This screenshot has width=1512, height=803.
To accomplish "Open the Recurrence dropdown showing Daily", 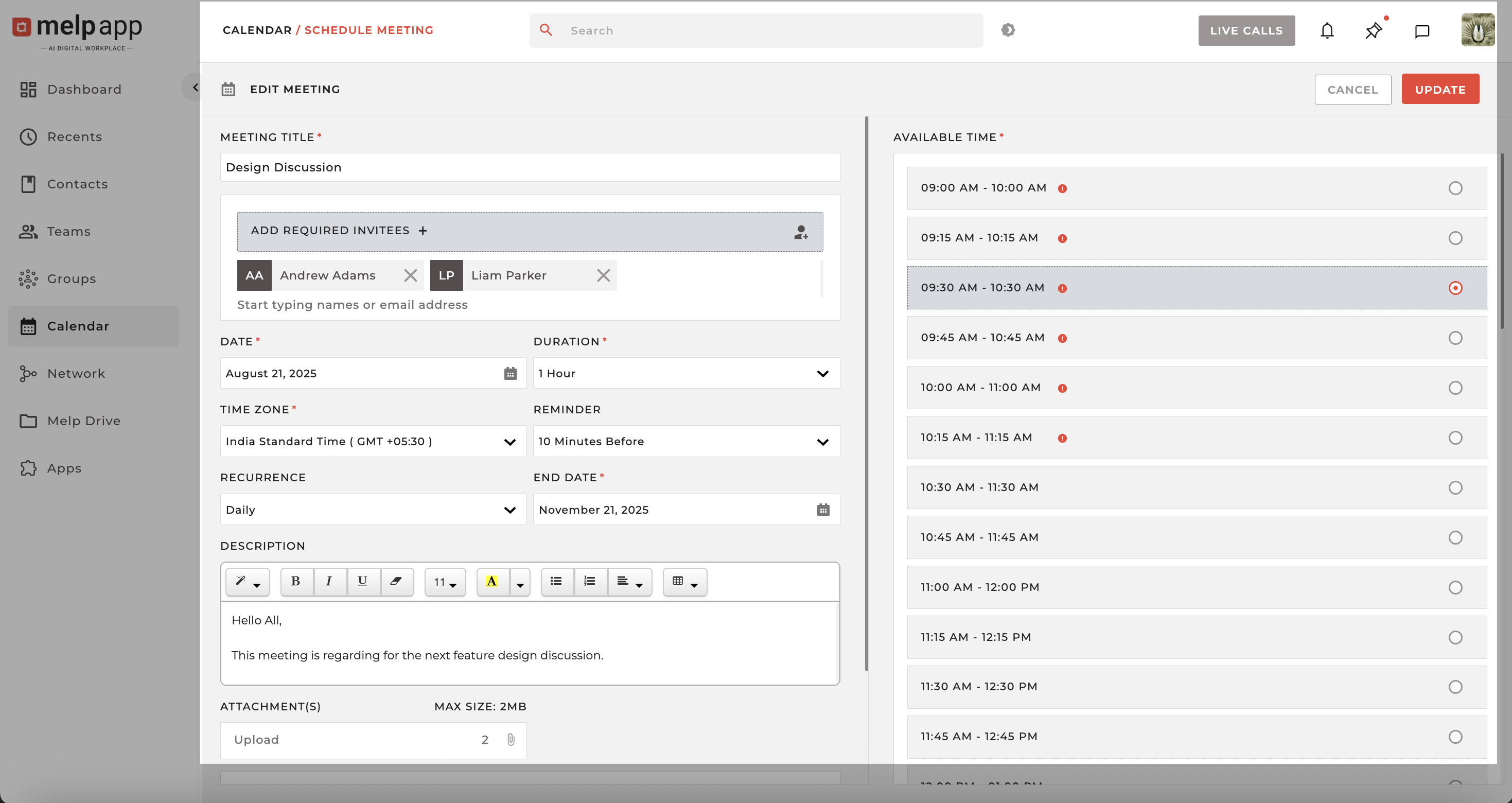I will (373, 510).
